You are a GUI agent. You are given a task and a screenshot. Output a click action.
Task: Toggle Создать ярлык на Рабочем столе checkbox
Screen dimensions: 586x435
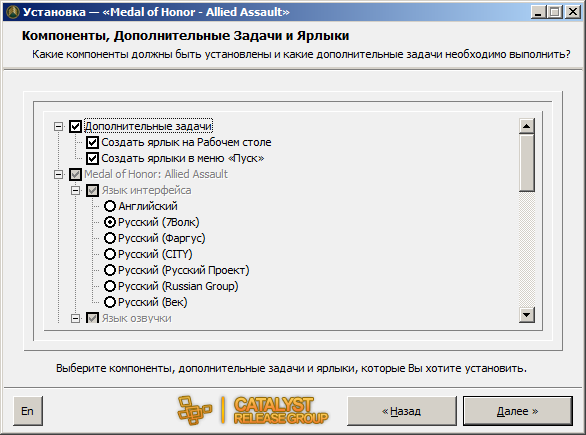click(92, 142)
